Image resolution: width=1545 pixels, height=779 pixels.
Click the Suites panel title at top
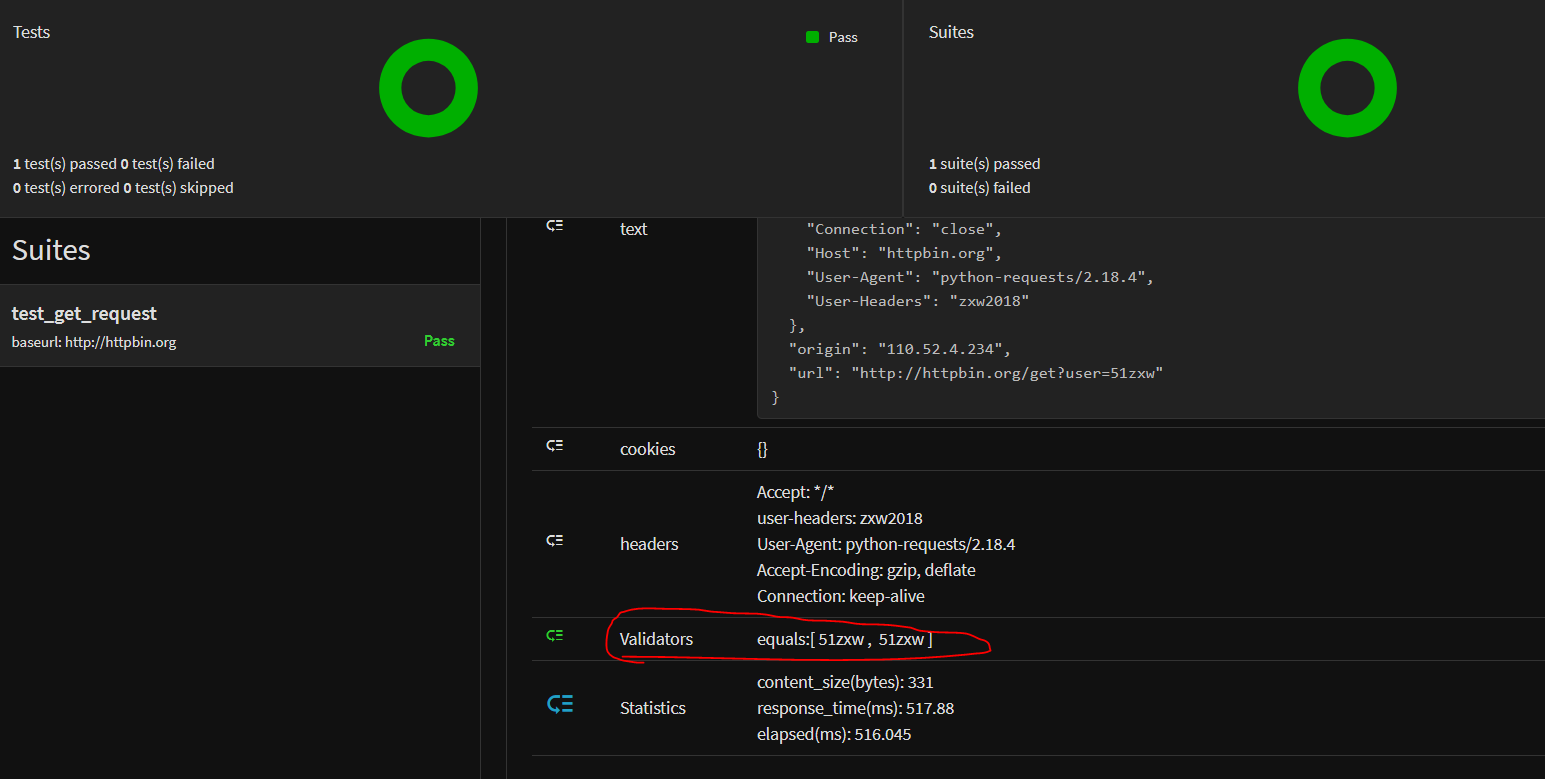coord(951,32)
